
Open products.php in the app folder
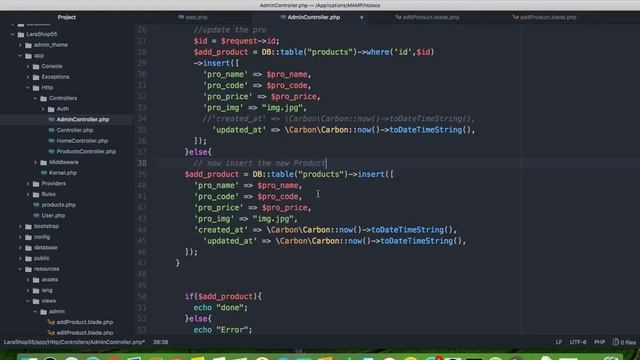click(58, 205)
